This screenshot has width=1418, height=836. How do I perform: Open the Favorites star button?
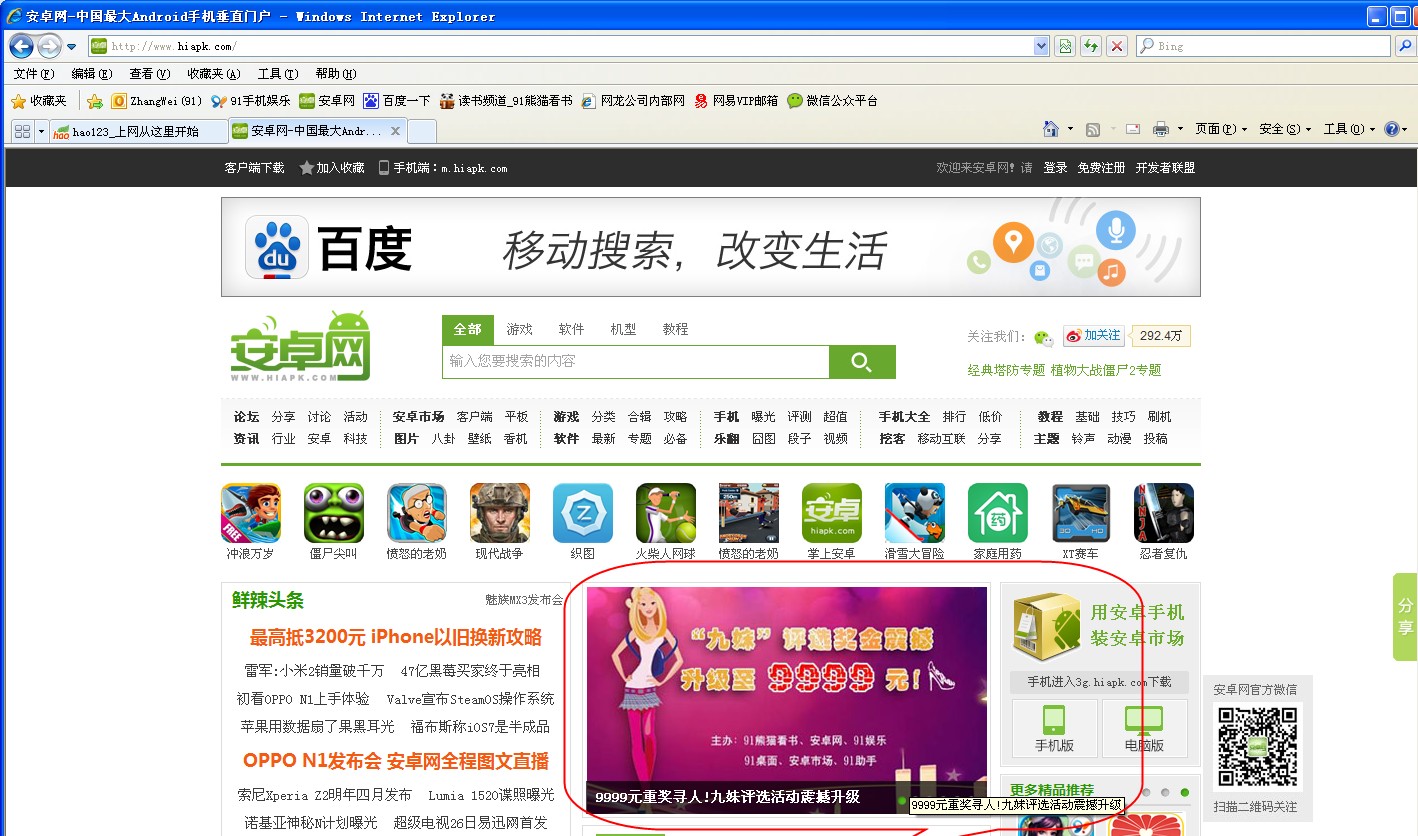[39, 101]
